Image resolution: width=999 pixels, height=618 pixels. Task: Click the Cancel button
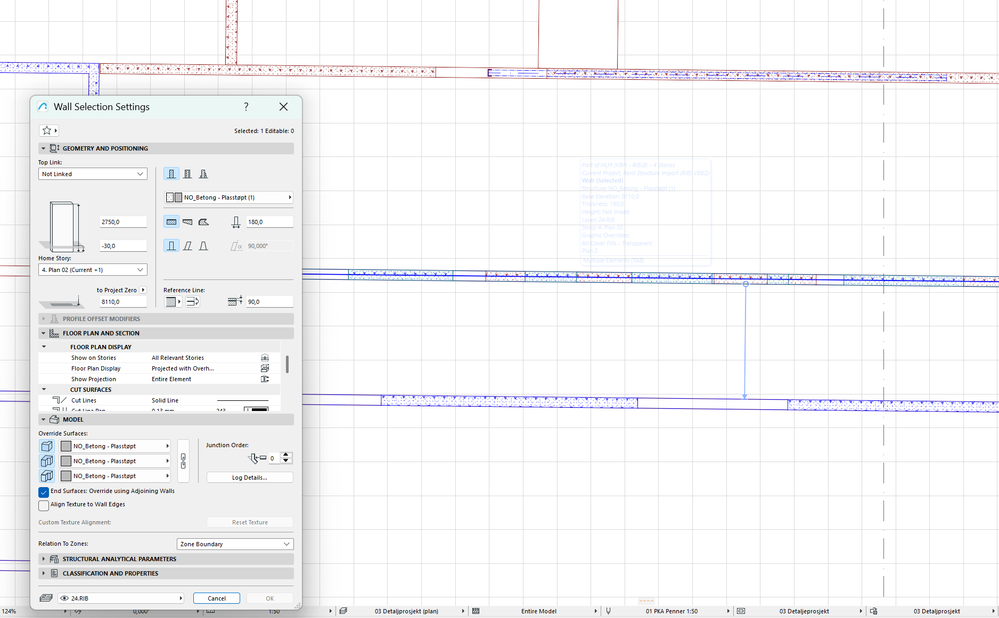point(217,598)
